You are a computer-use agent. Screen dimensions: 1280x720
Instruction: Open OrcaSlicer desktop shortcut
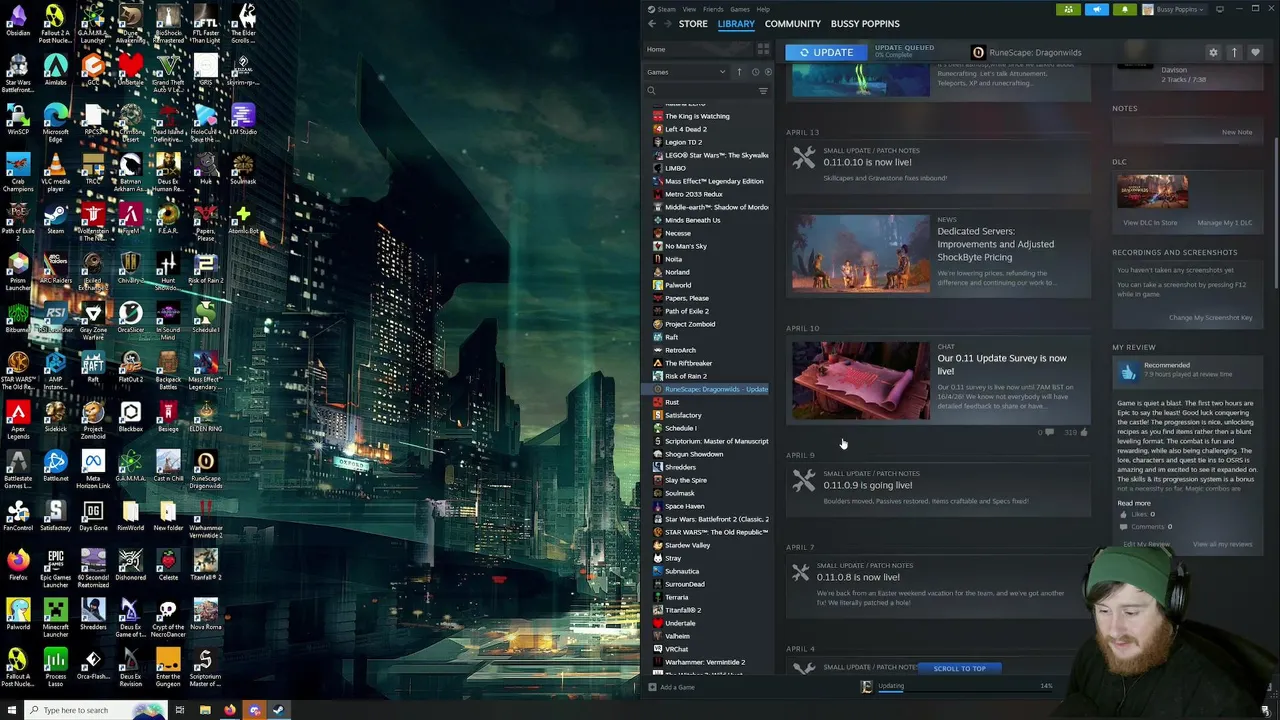tap(130, 317)
